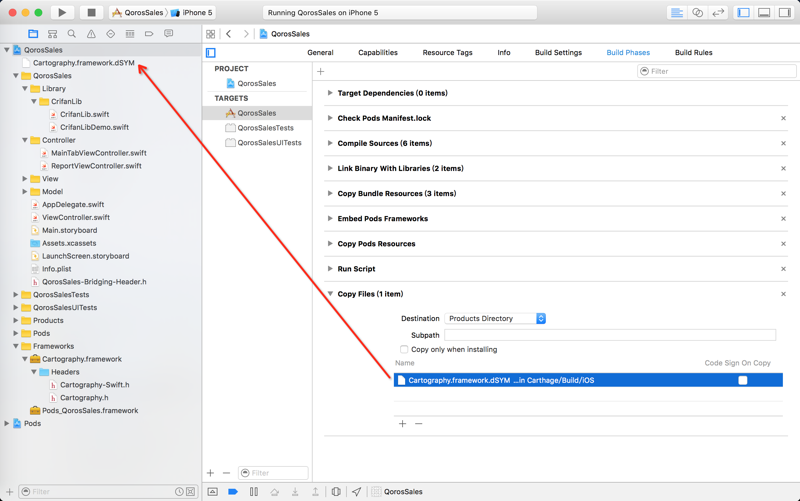800x501 pixels.
Task: Toggle the project and targets list sidebar
Action: tap(211, 53)
